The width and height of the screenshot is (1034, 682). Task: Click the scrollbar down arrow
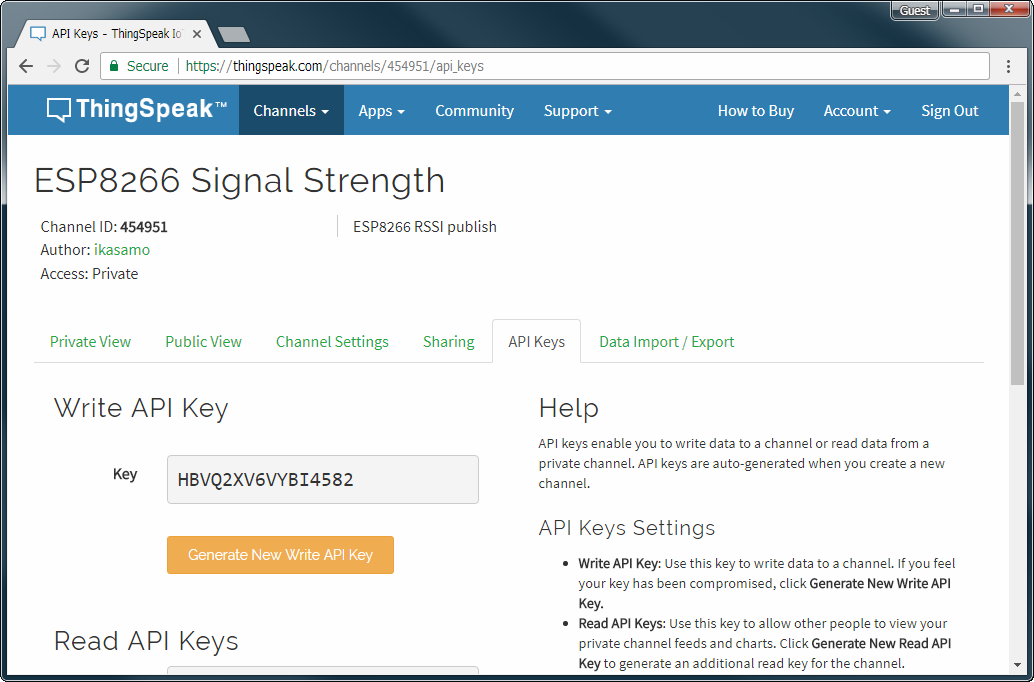pos(1017,665)
